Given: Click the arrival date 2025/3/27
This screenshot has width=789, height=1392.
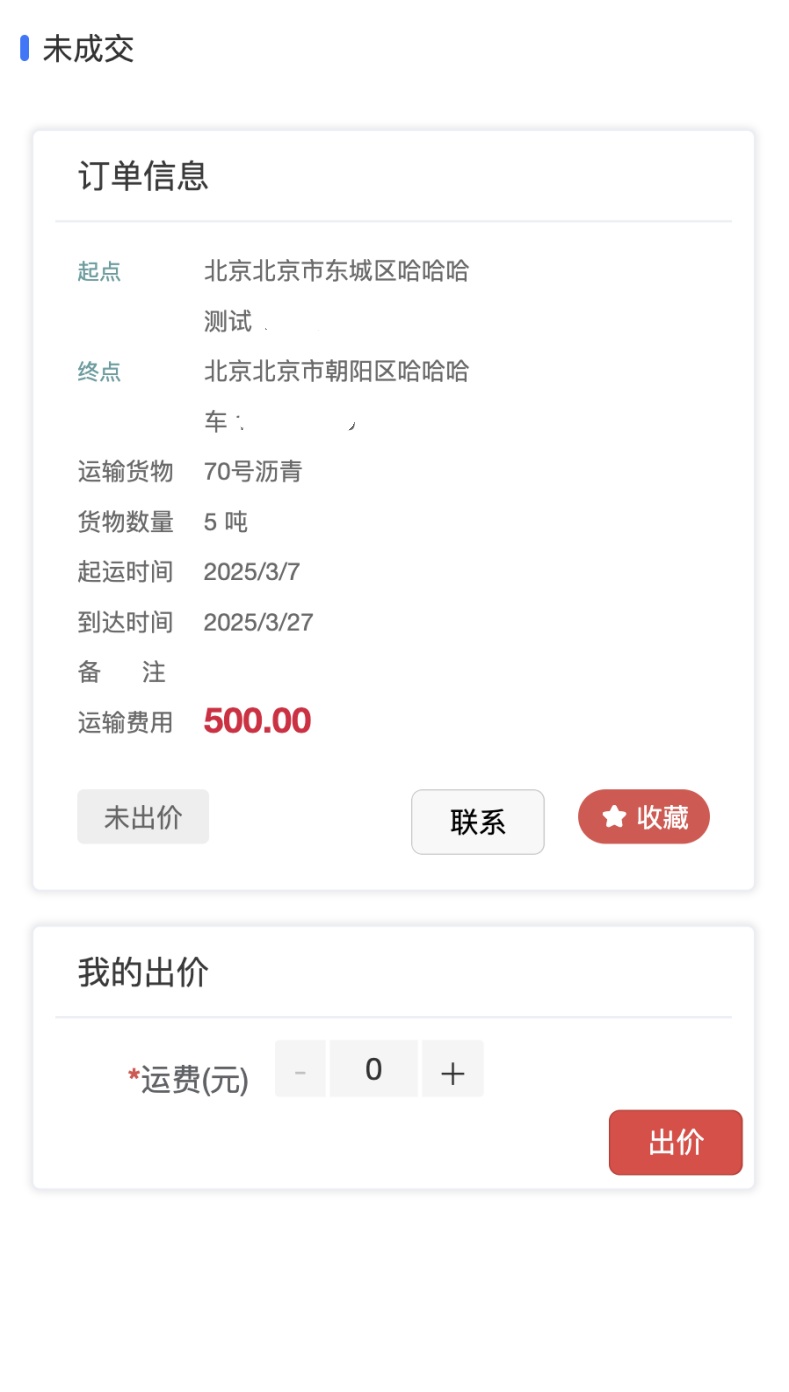Looking at the screenshot, I should pyautogui.click(x=258, y=622).
